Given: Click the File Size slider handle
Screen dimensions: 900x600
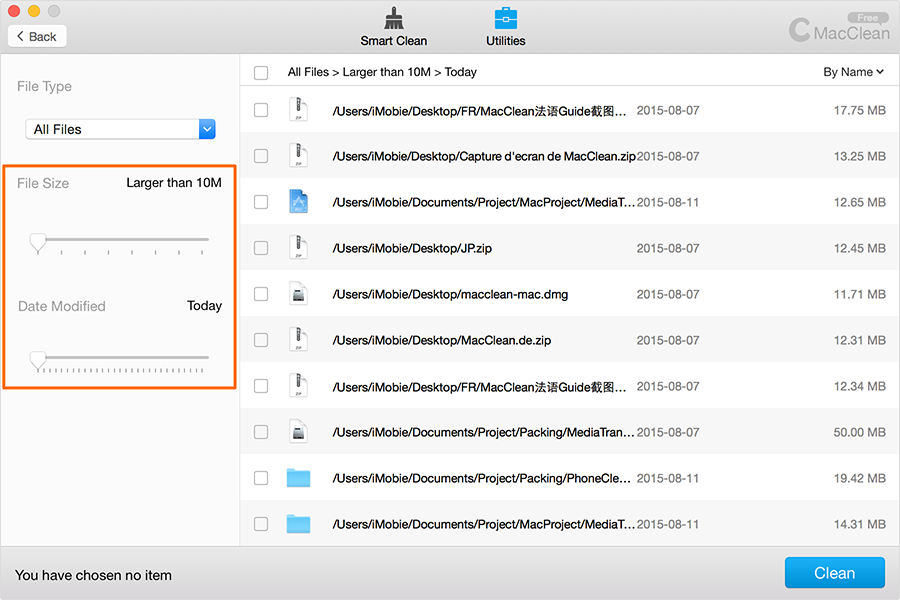Looking at the screenshot, I should click(38, 242).
